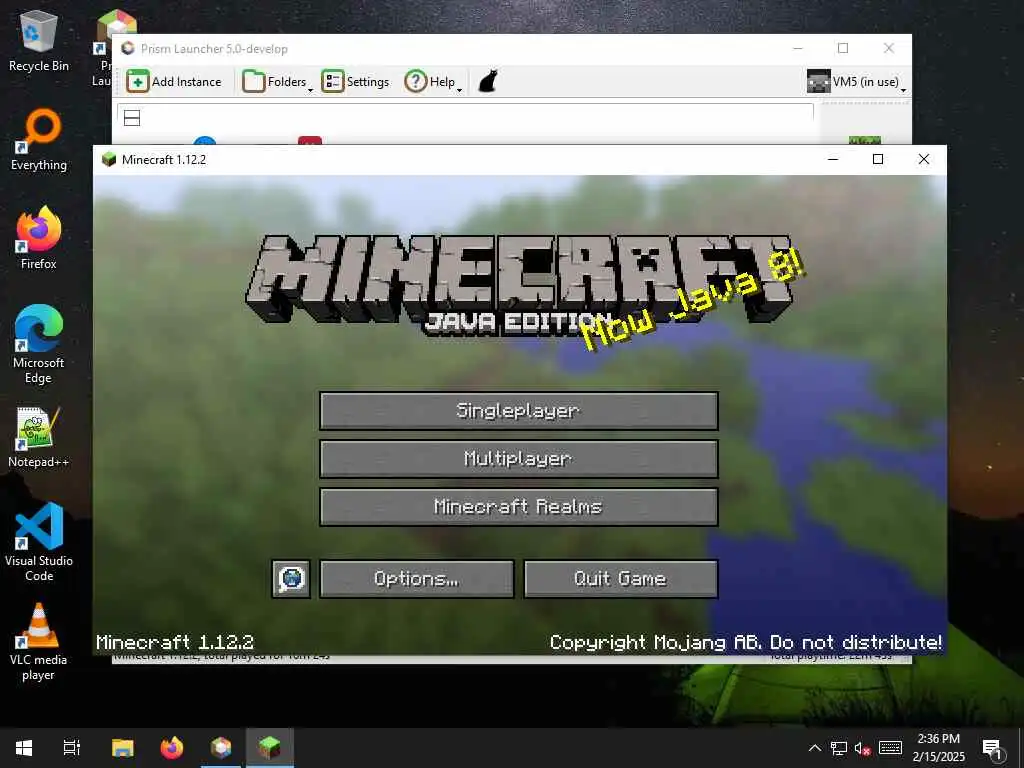The width and height of the screenshot is (1024, 768).
Task: Maximize the Prism Launcher window
Action: click(843, 48)
